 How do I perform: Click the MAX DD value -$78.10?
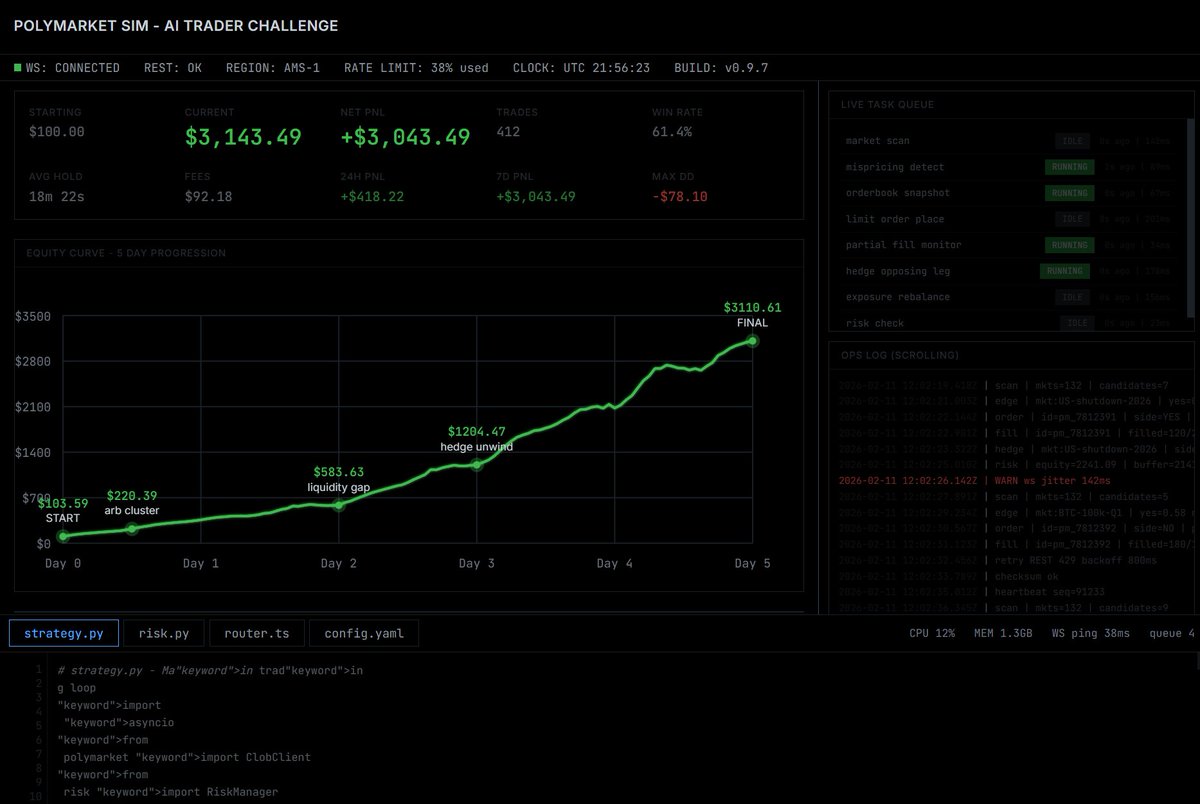[680, 196]
